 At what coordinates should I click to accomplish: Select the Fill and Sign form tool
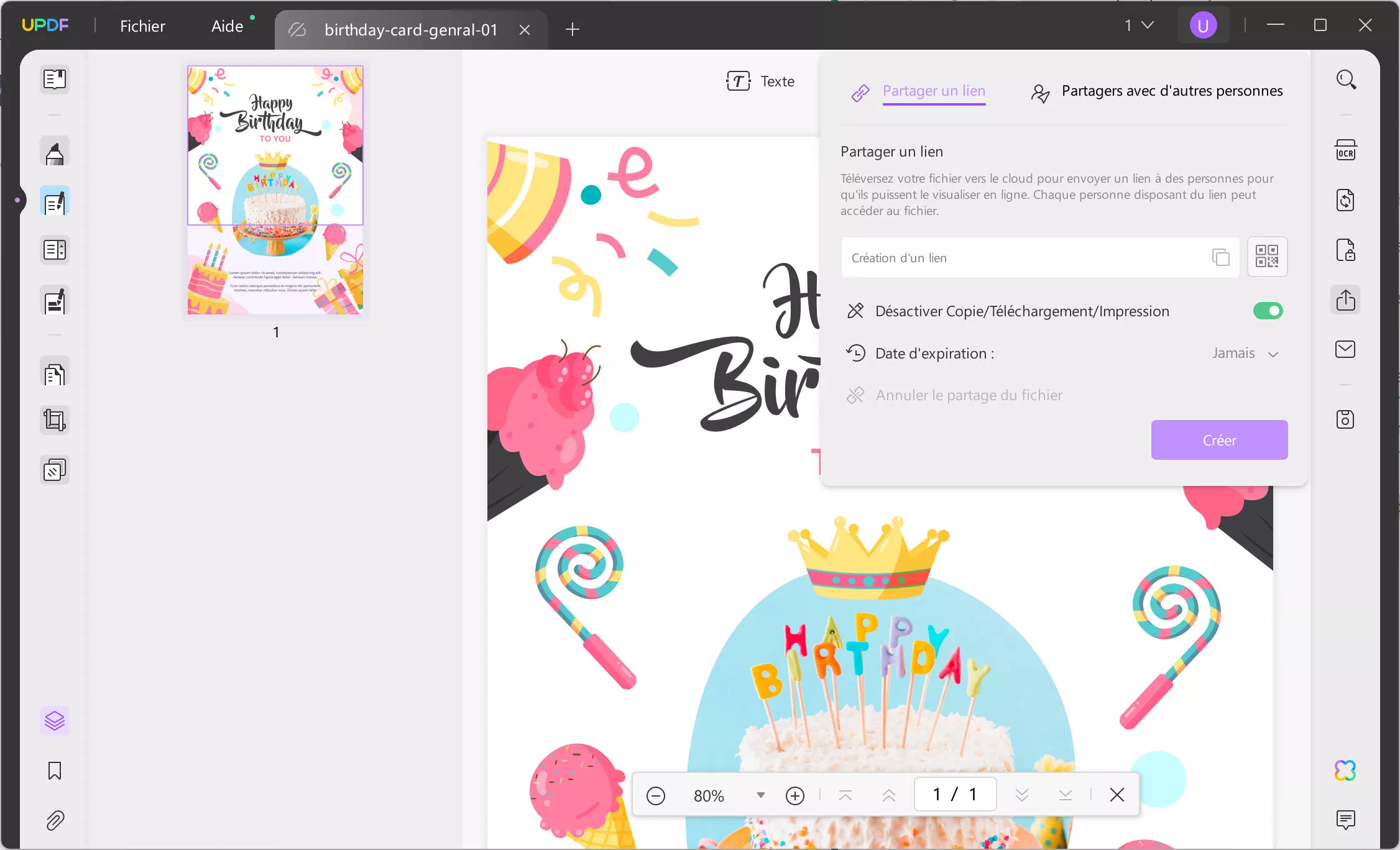pos(55,301)
